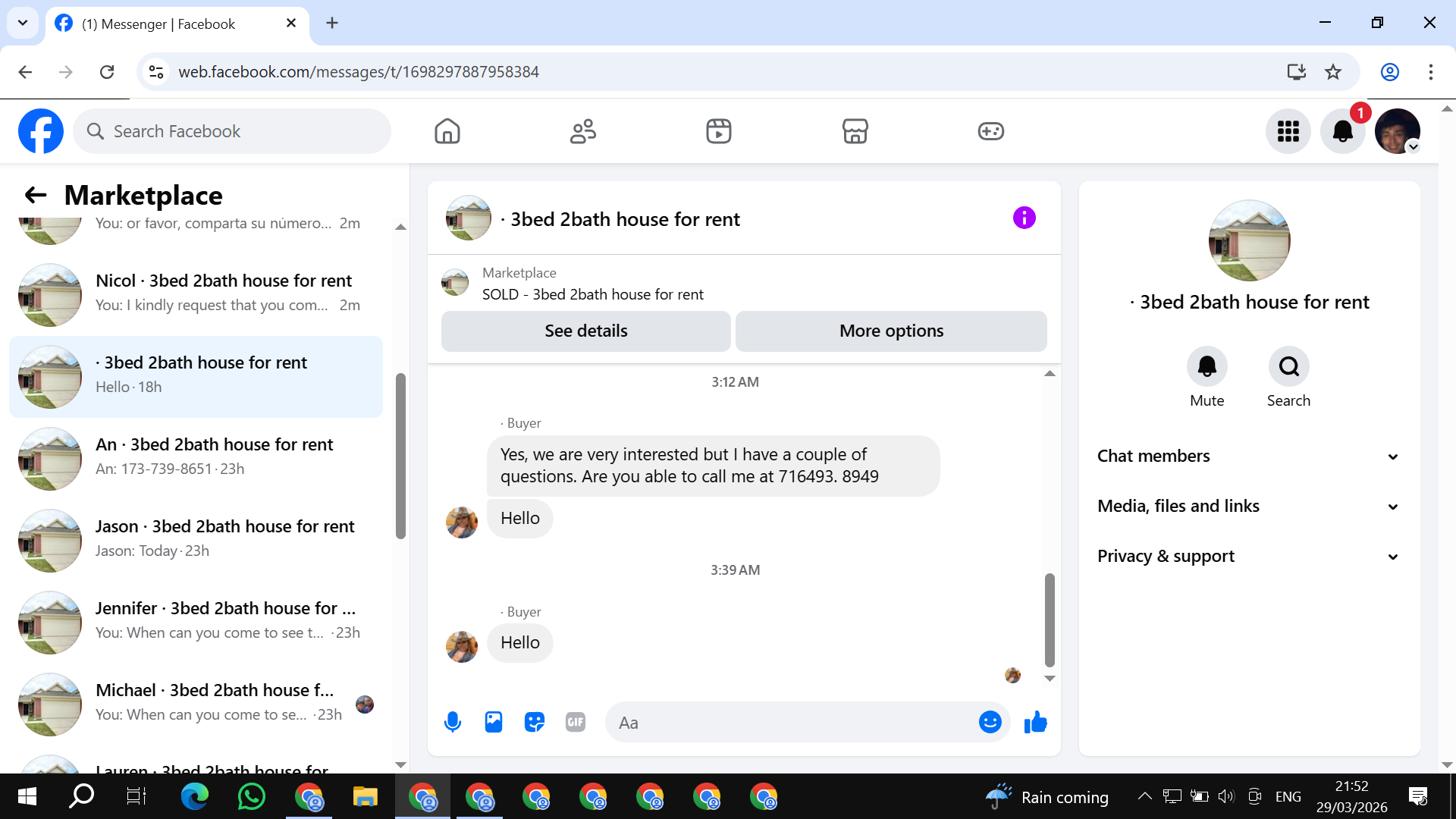This screenshot has width=1456, height=819.
Task: Open the Video (Reels) icon
Action: click(719, 131)
